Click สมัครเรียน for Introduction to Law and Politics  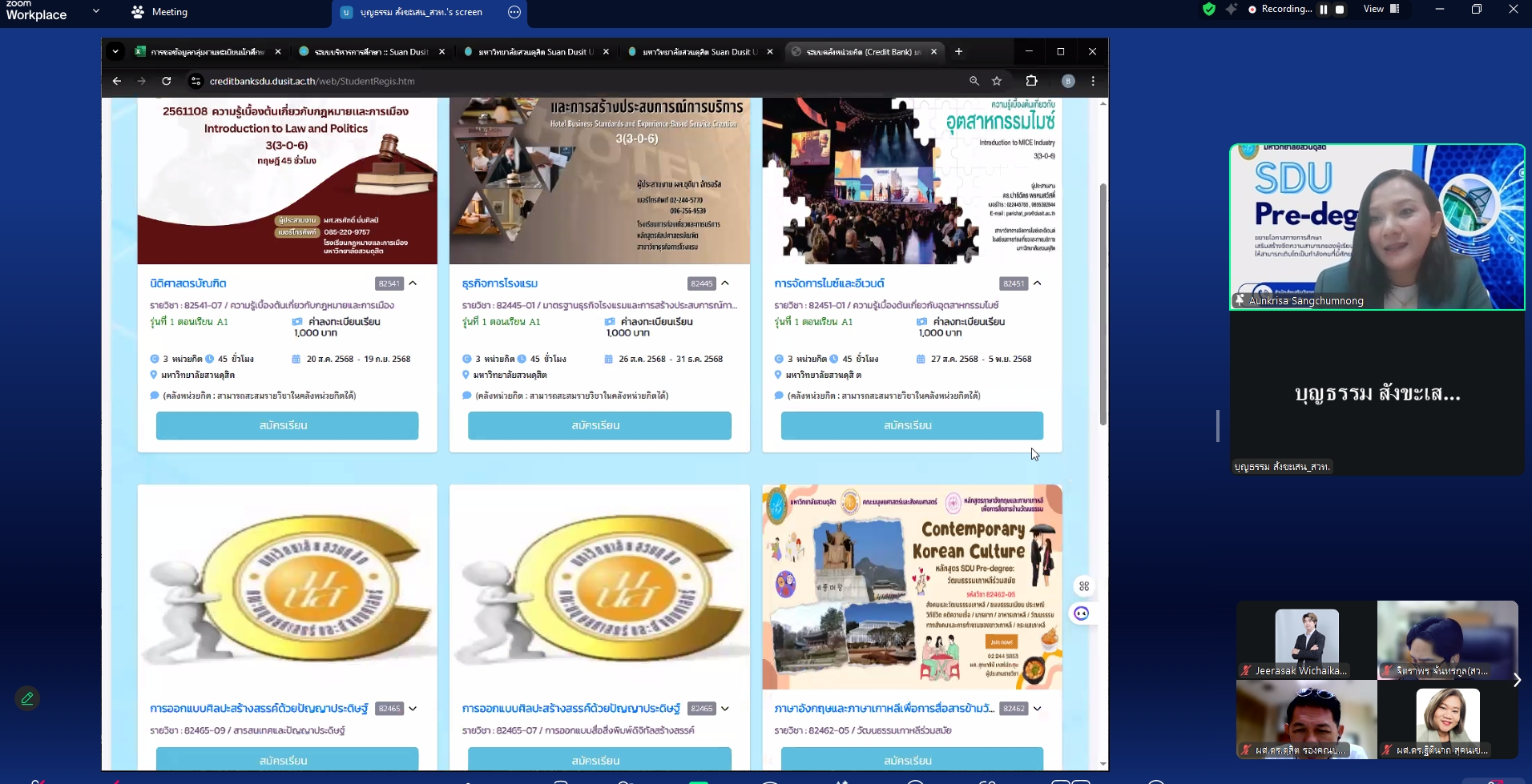pyautogui.click(x=287, y=425)
